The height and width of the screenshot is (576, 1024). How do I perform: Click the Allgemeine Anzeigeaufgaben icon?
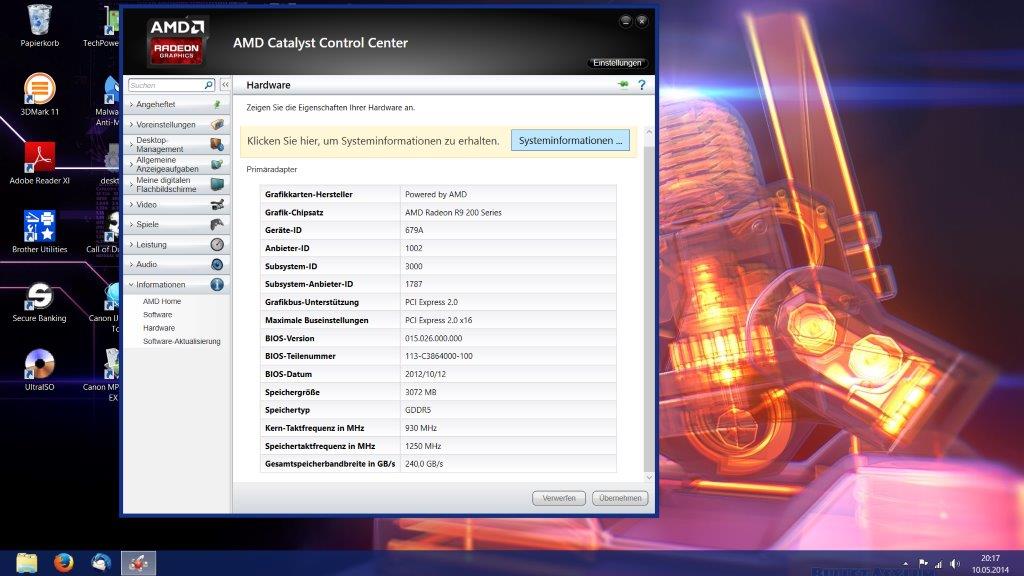(x=217, y=165)
